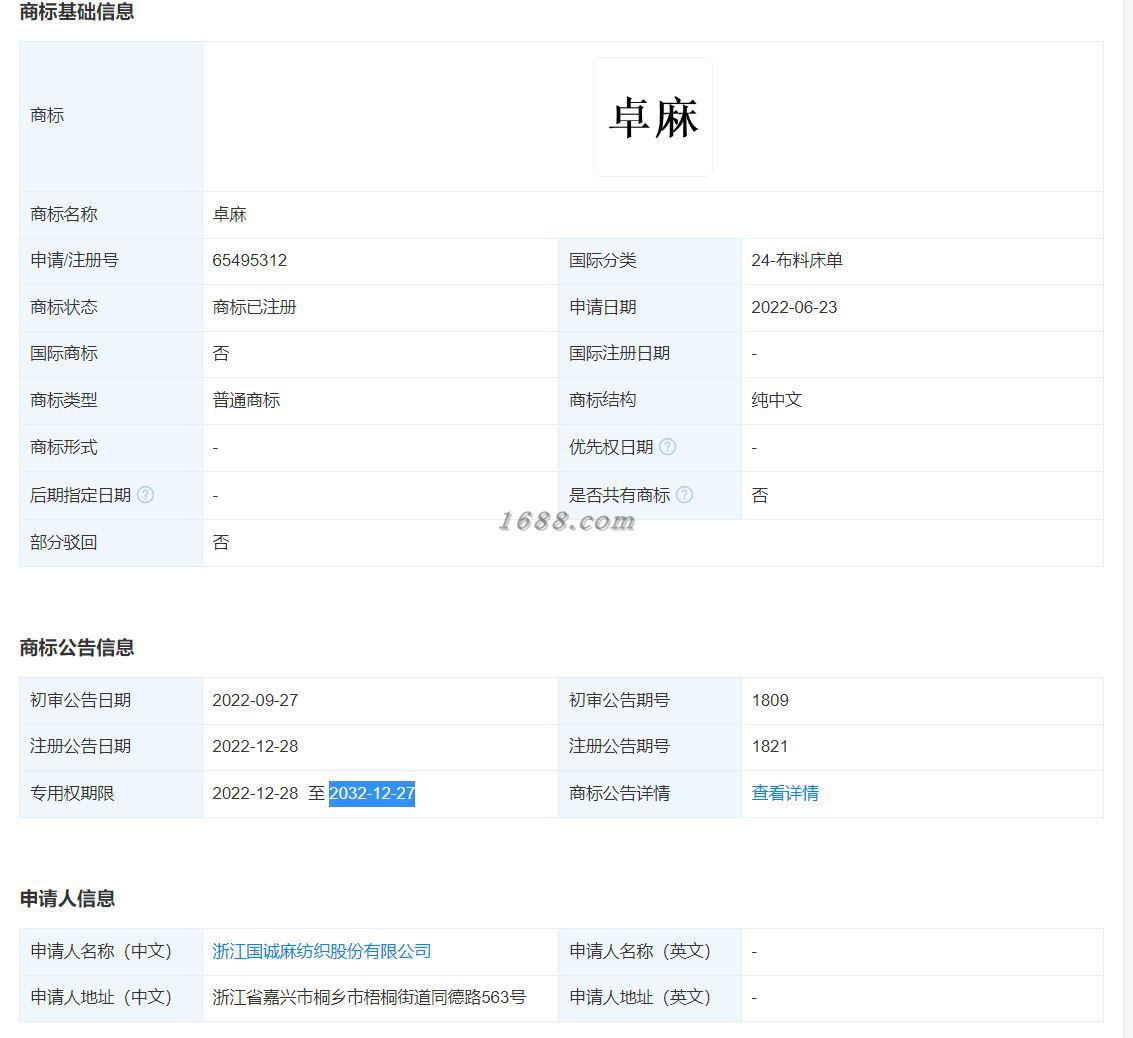Click the registration announcement issue number 1821
Screen dimensions: 1133x1038
click(770, 746)
